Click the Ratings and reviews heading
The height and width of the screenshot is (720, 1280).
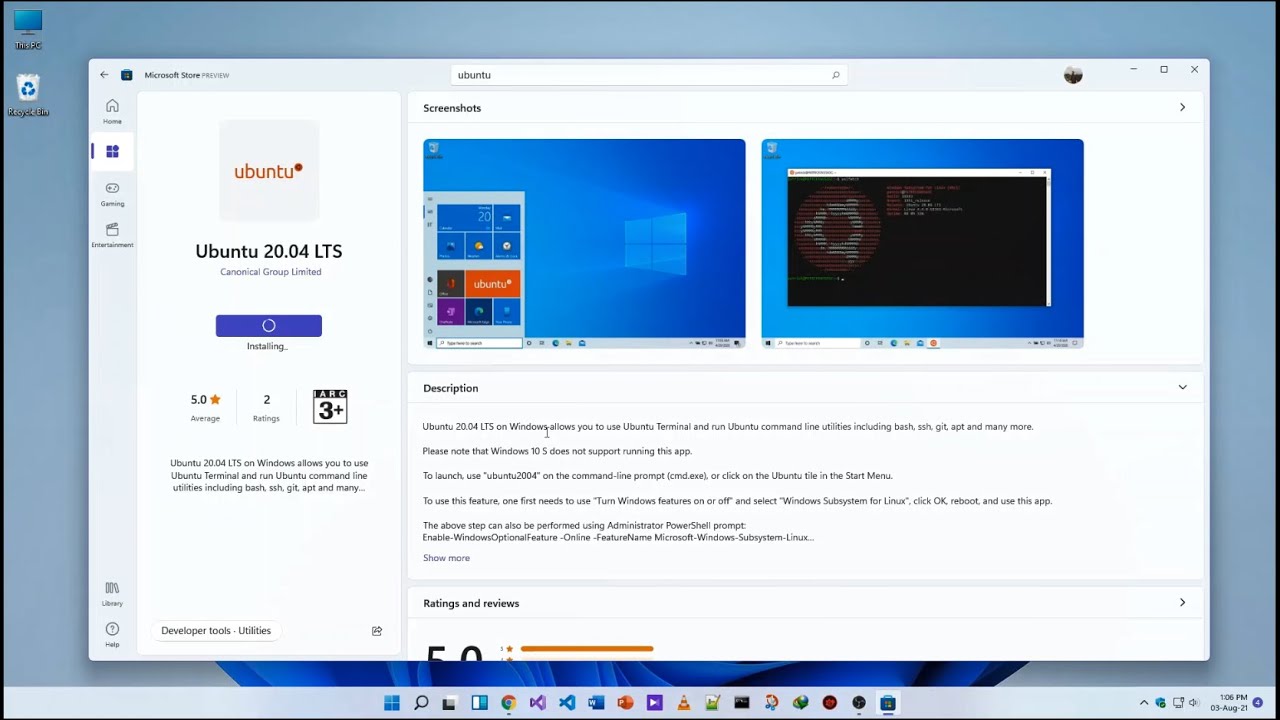click(x=471, y=604)
